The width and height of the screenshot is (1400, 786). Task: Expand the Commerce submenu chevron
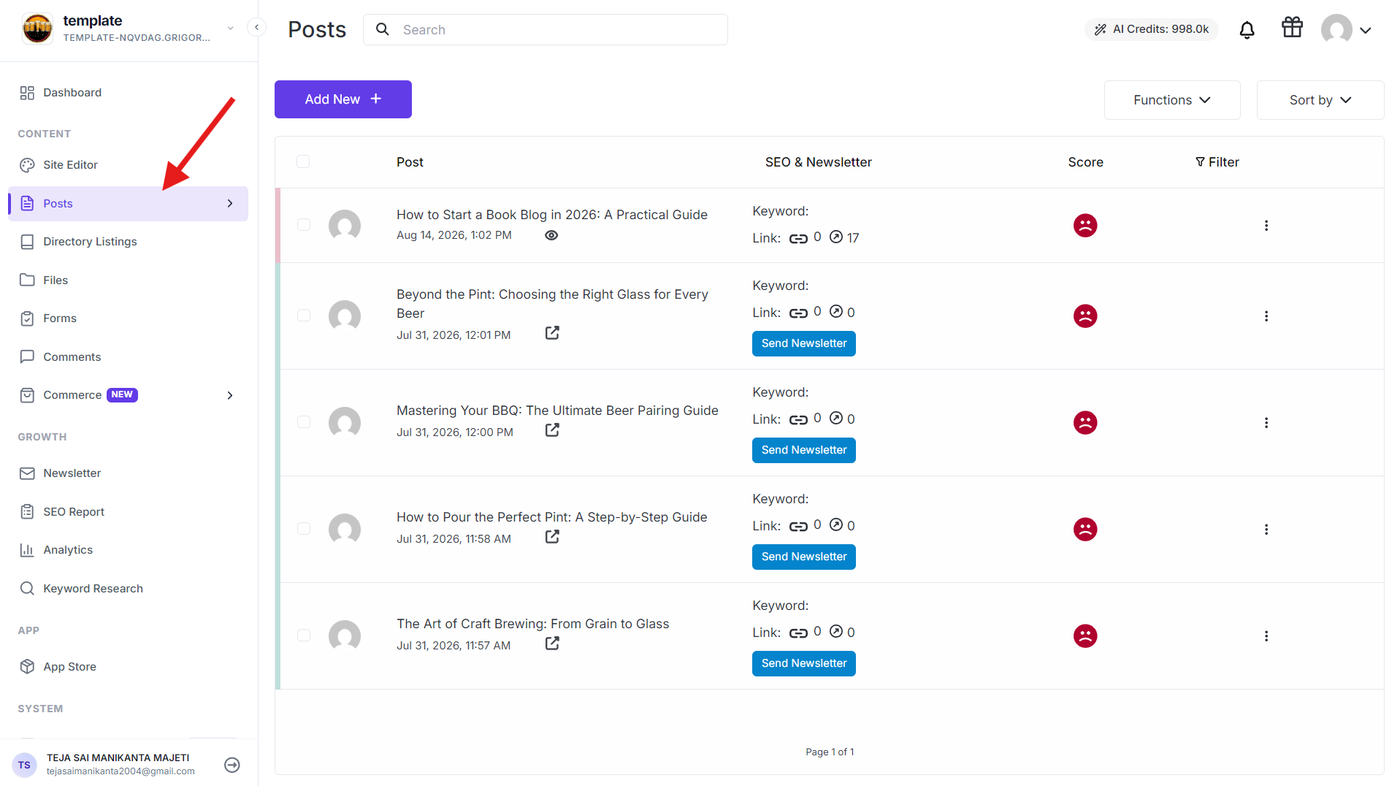[x=230, y=395]
